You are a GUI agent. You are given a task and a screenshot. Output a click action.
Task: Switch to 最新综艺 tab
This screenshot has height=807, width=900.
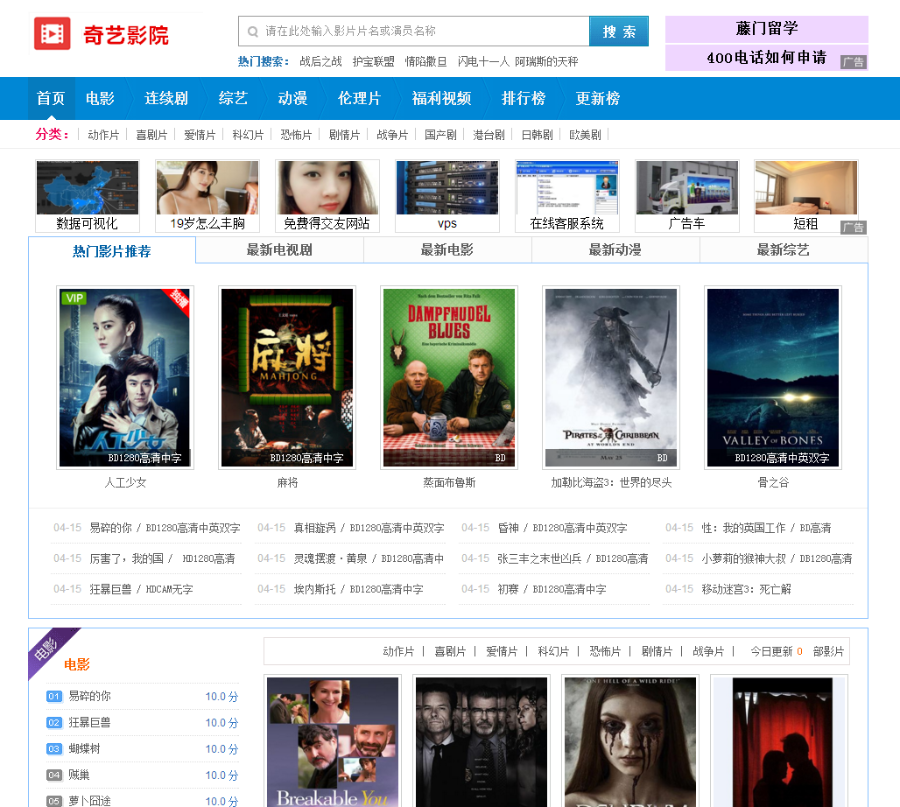783,250
